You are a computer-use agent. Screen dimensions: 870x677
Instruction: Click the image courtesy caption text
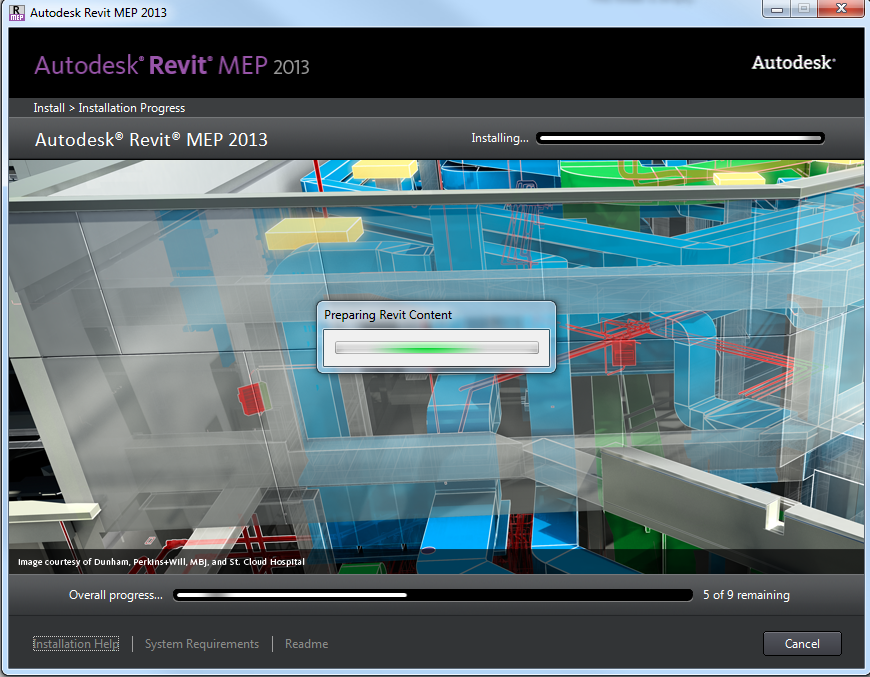[x=161, y=562]
